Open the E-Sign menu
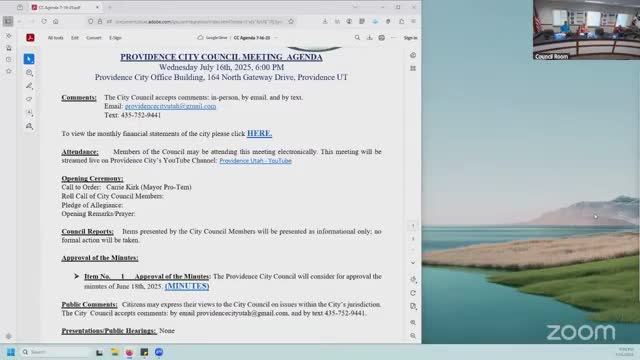Viewport: 640px width, 360px height. coord(116,38)
